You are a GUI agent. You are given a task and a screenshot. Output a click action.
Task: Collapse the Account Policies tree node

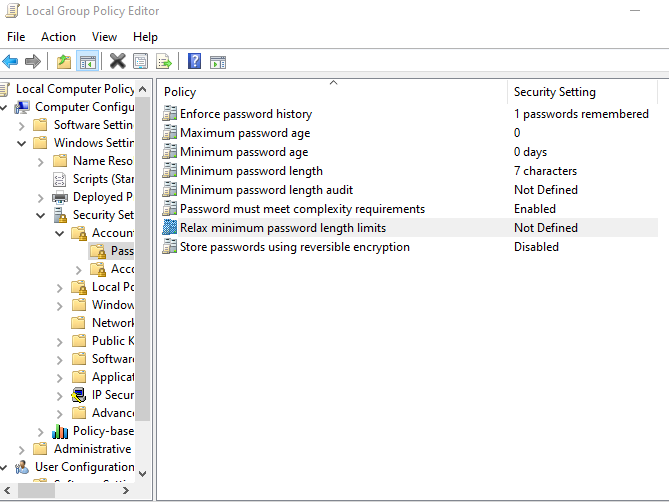coord(60,233)
